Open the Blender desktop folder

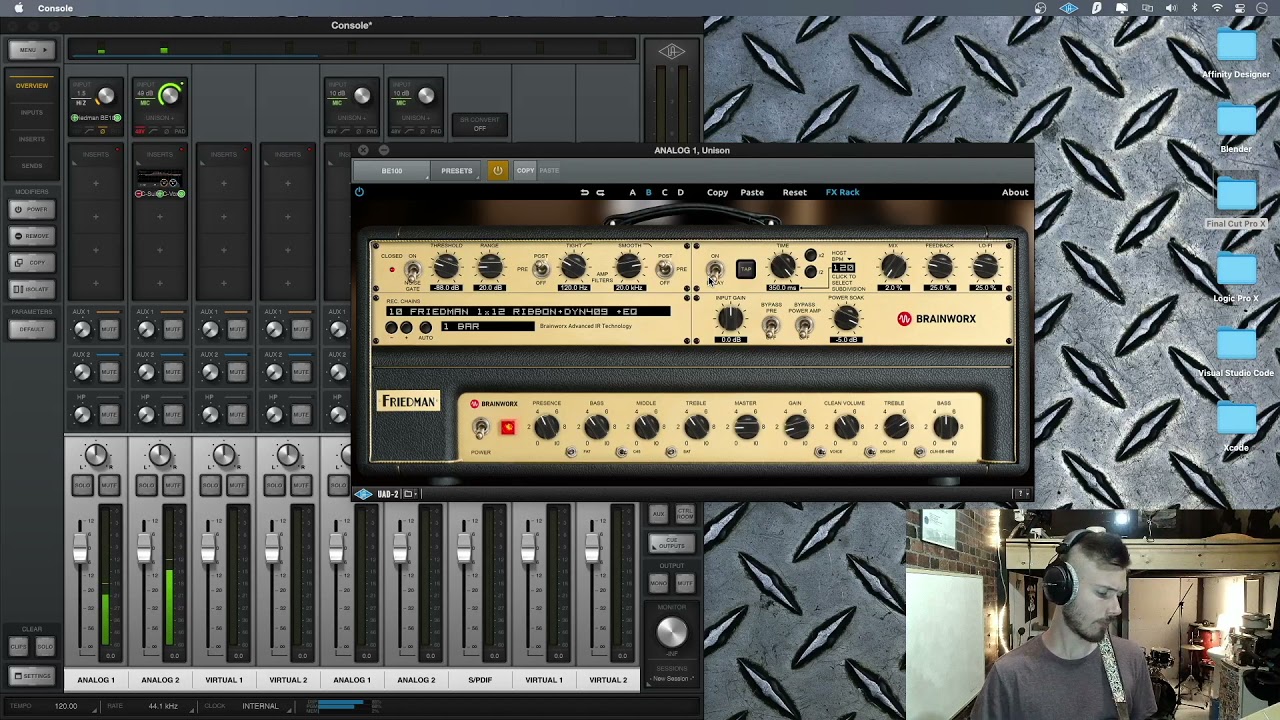[x=1236, y=121]
